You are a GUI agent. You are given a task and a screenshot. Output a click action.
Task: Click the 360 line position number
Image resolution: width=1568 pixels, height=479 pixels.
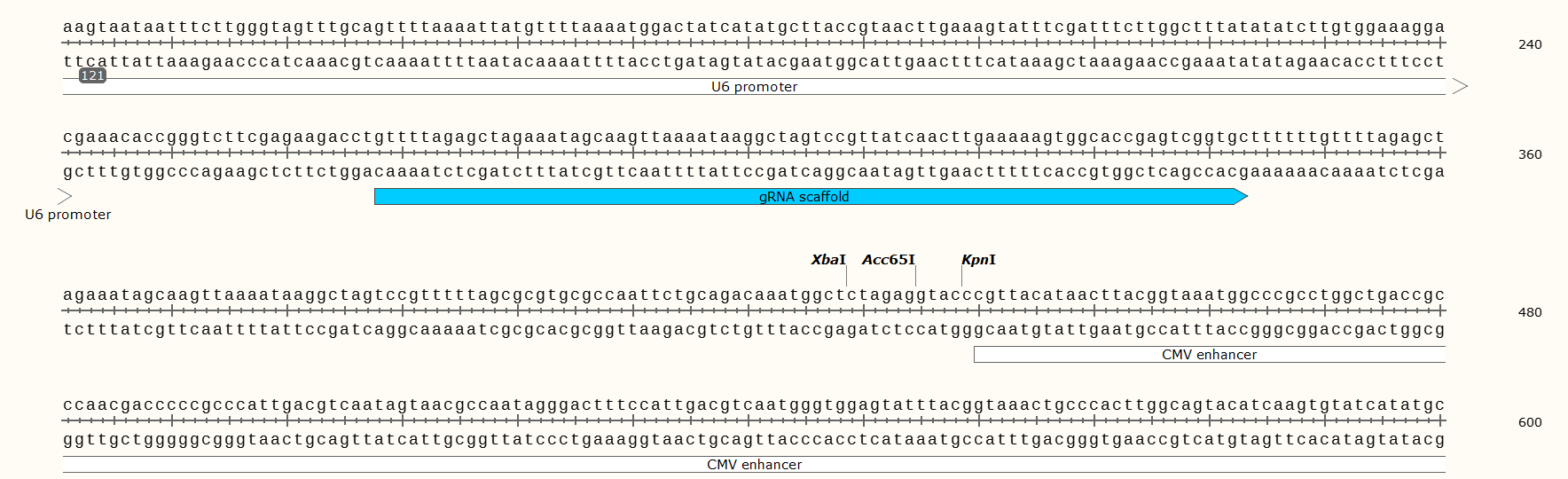[x=1530, y=154]
